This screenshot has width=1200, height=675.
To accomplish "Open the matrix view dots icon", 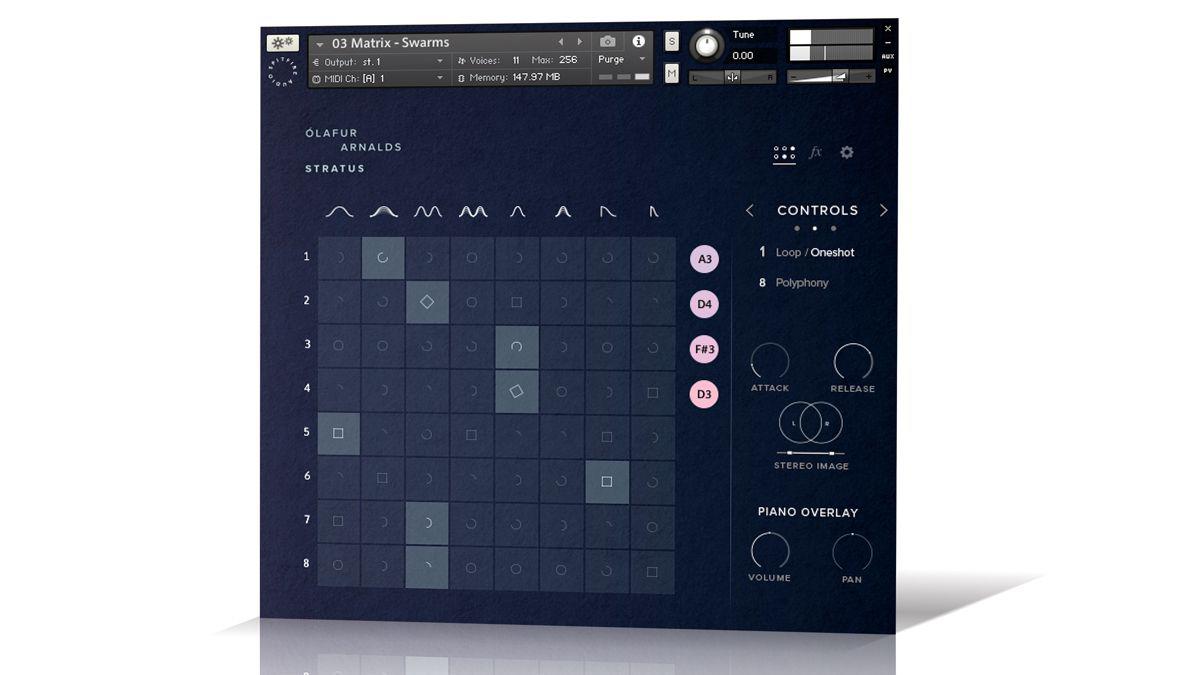I will 784,153.
